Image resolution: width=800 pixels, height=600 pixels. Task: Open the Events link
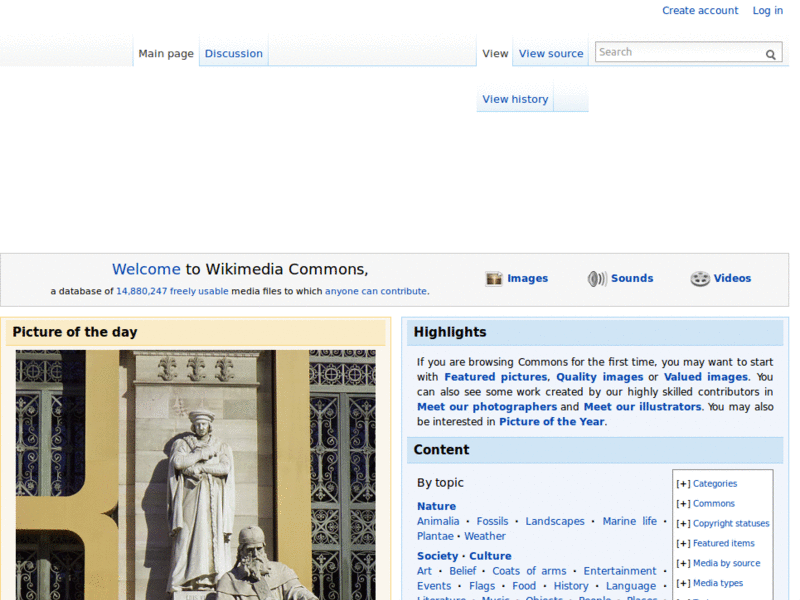(x=434, y=586)
